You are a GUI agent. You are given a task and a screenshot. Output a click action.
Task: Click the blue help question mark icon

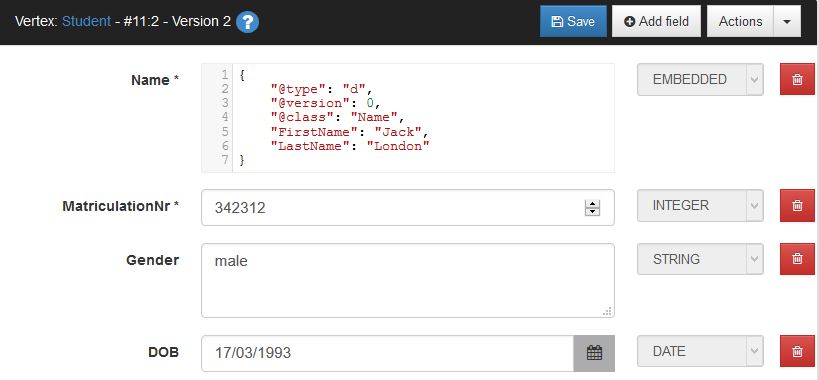pyautogui.click(x=247, y=22)
